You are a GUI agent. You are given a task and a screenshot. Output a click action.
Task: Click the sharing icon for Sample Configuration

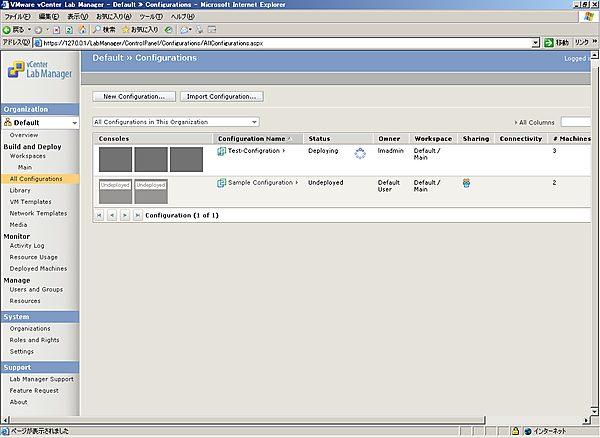click(x=467, y=183)
